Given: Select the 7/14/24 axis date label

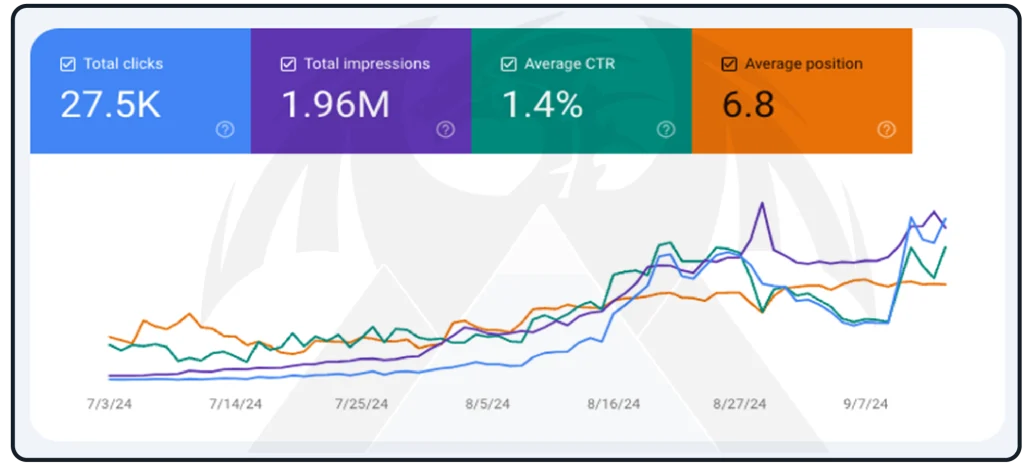Looking at the screenshot, I should click(235, 404).
